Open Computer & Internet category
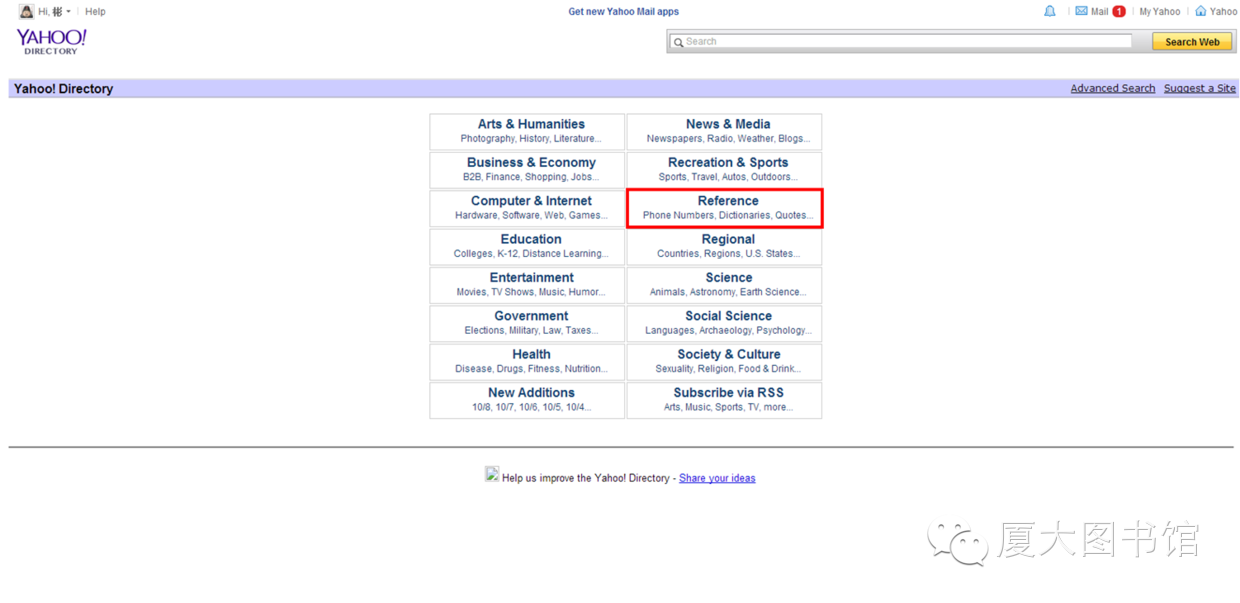This screenshot has width=1240, height=603. (531, 201)
